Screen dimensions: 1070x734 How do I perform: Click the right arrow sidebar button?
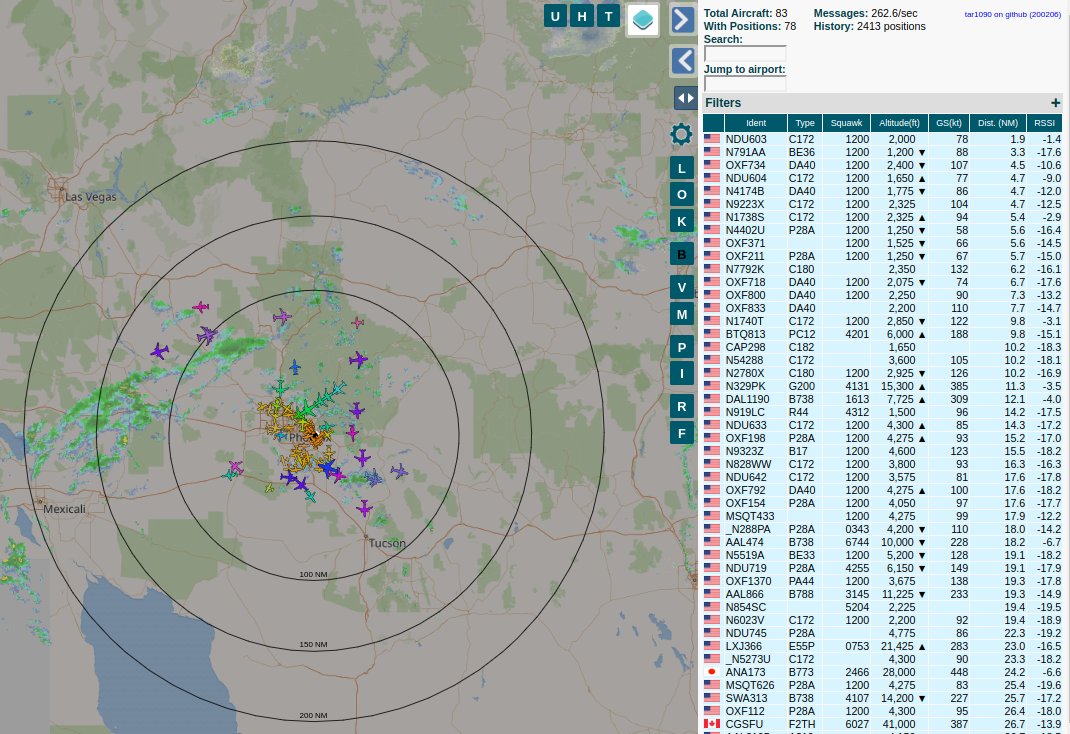682,19
